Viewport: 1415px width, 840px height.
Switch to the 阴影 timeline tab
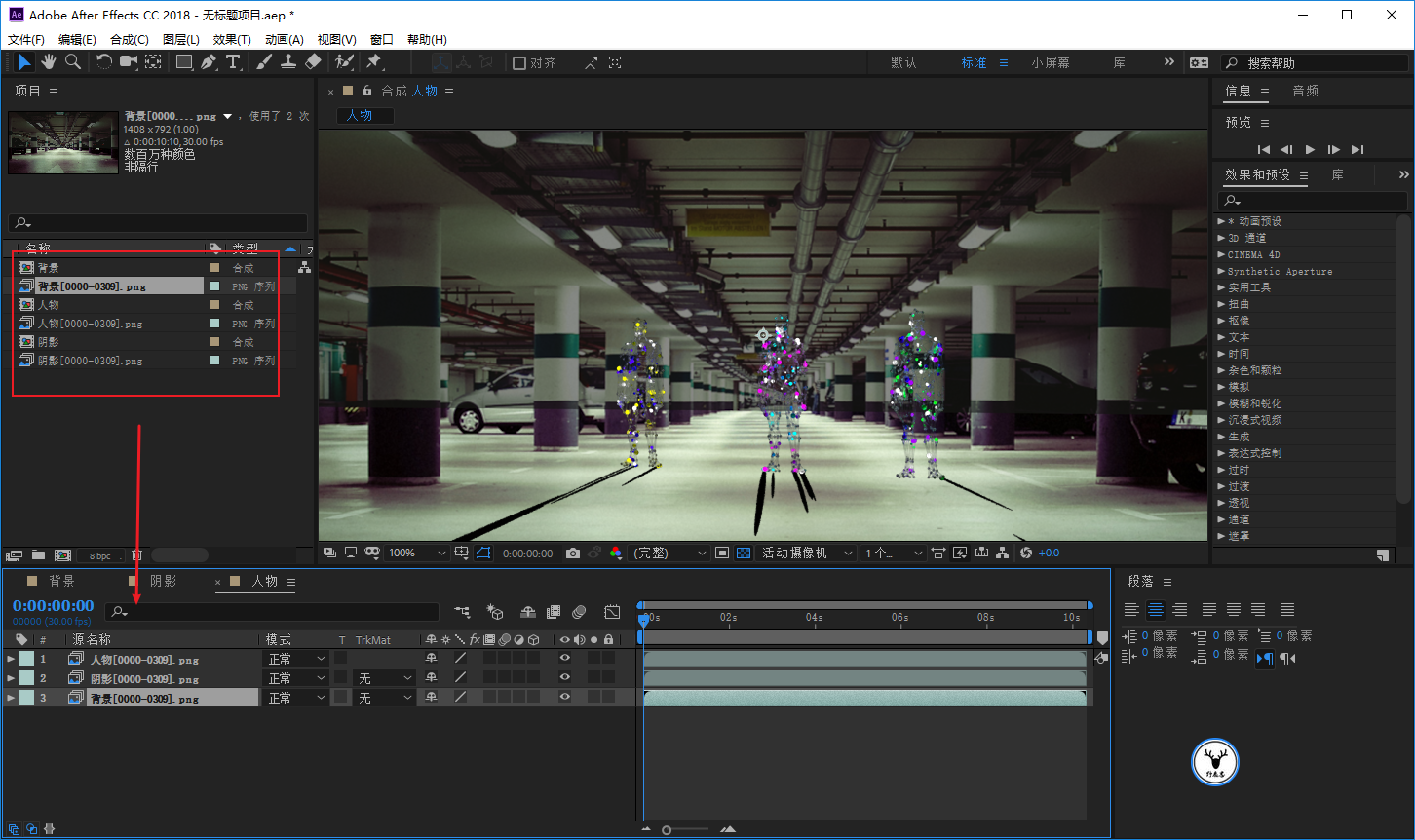tap(164, 581)
